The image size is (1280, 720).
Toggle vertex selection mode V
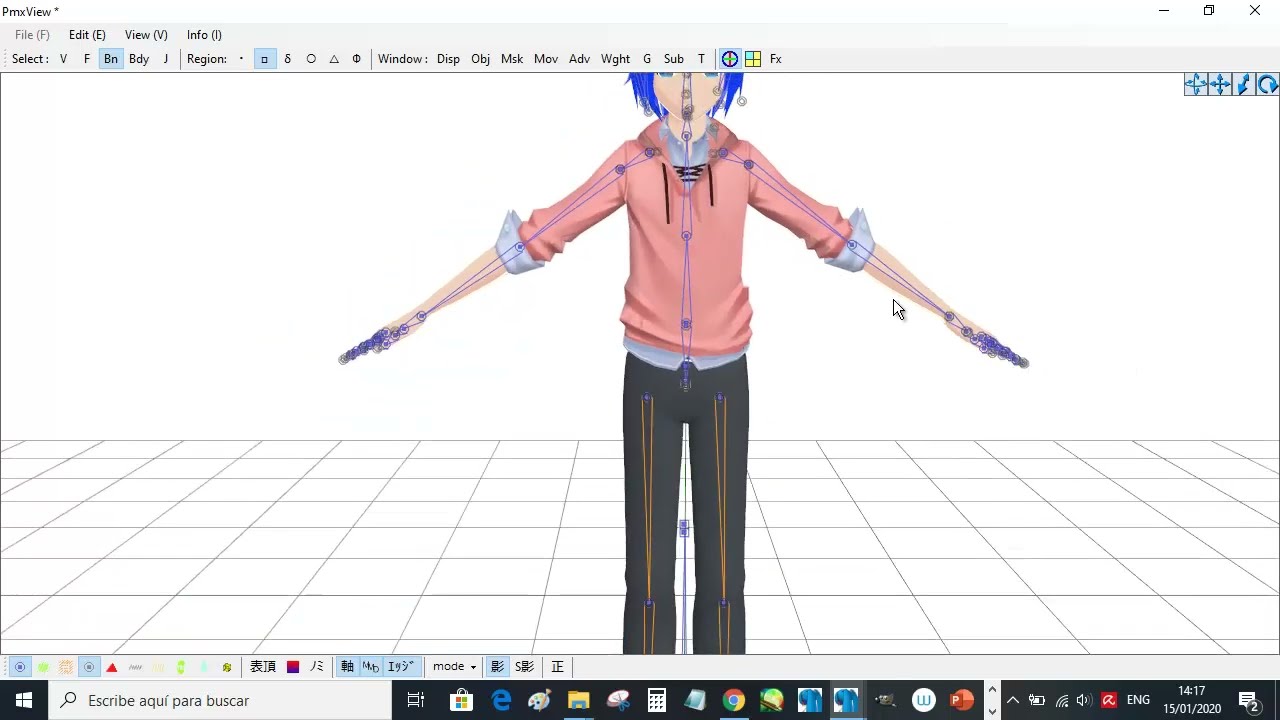[63, 59]
